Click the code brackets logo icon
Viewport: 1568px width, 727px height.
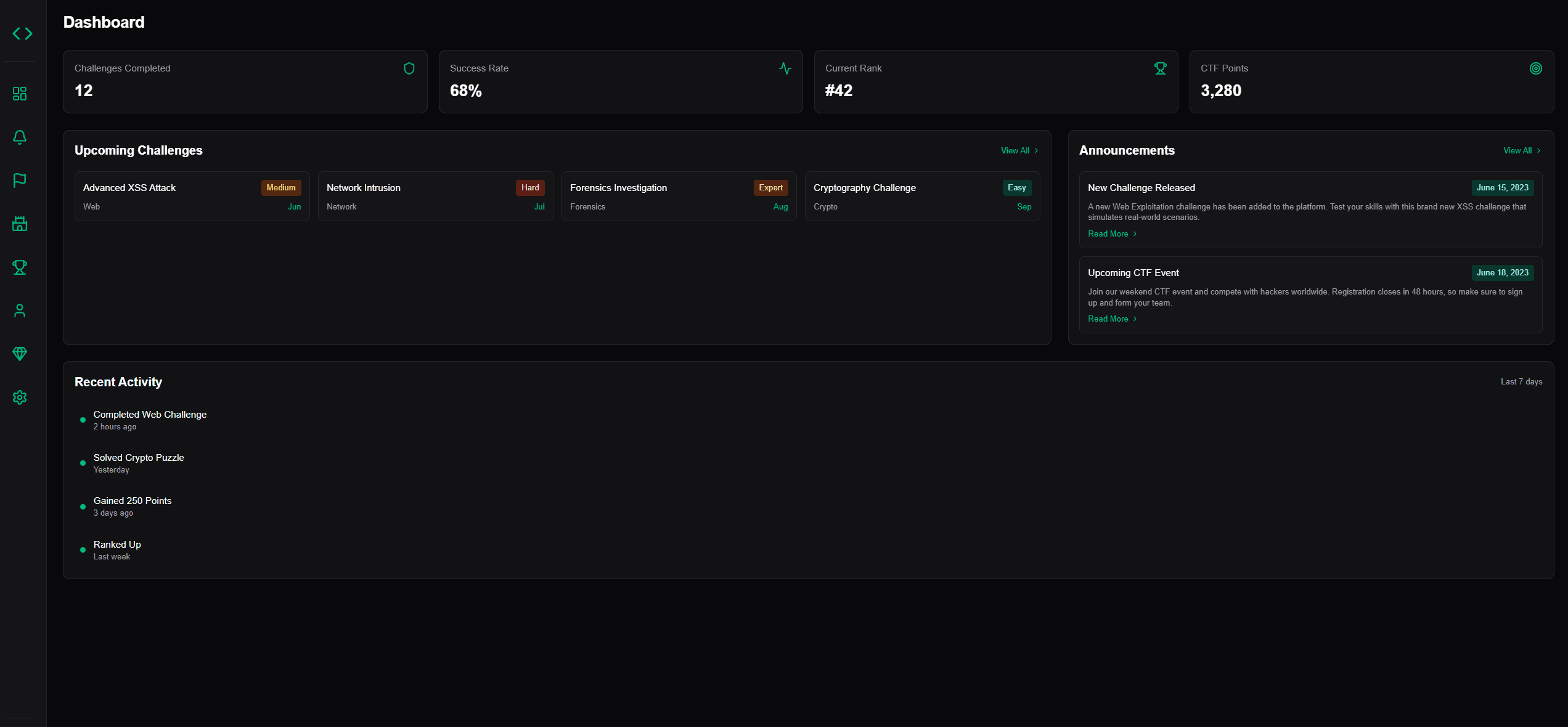pos(22,33)
